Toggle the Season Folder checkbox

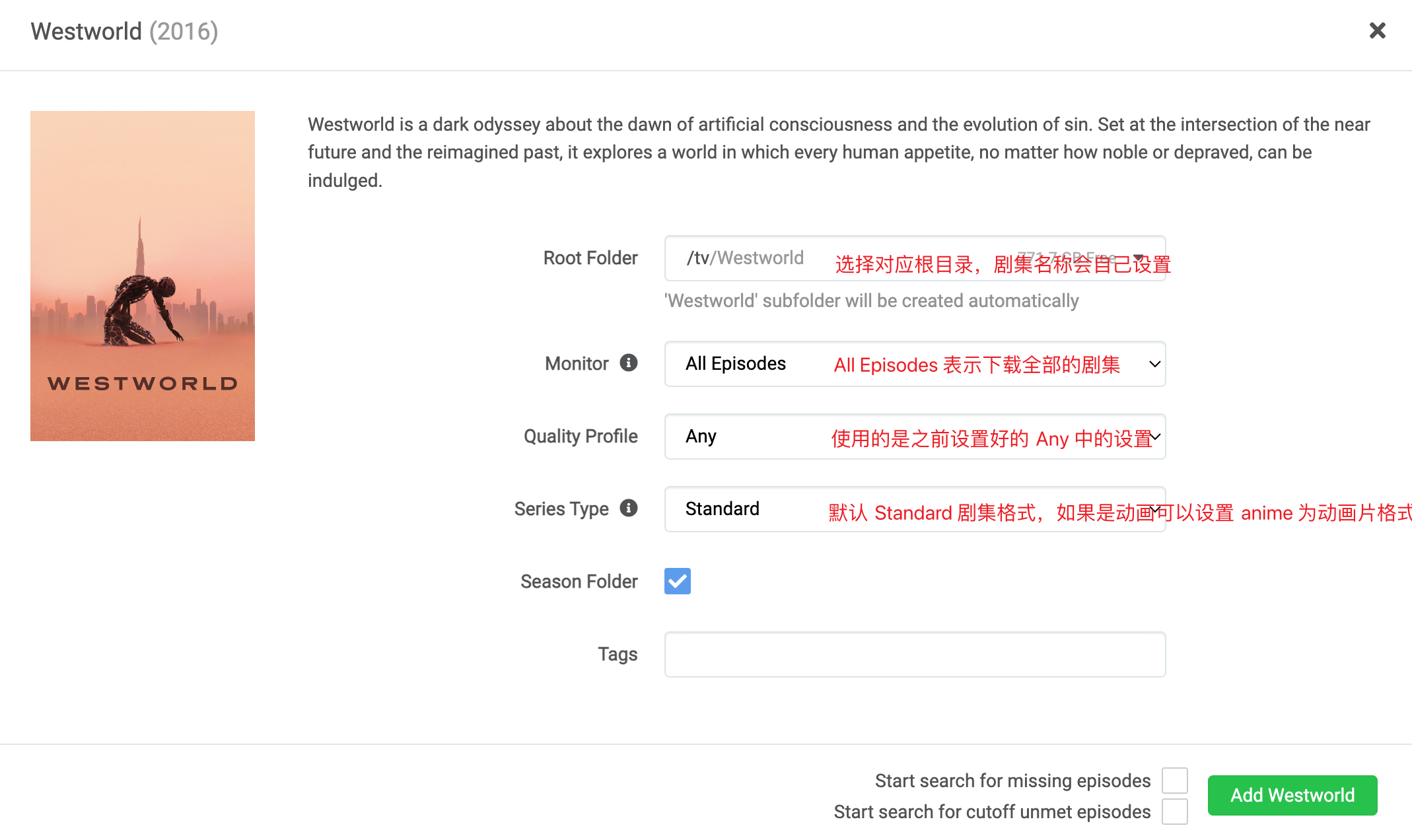pyautogui.click(x=678, y=581)
